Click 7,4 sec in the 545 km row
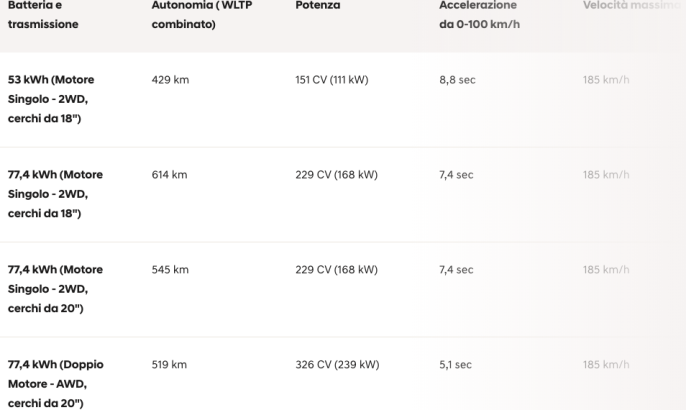The width and height of the screenshot is (686, 410). (x=456, y=270)
